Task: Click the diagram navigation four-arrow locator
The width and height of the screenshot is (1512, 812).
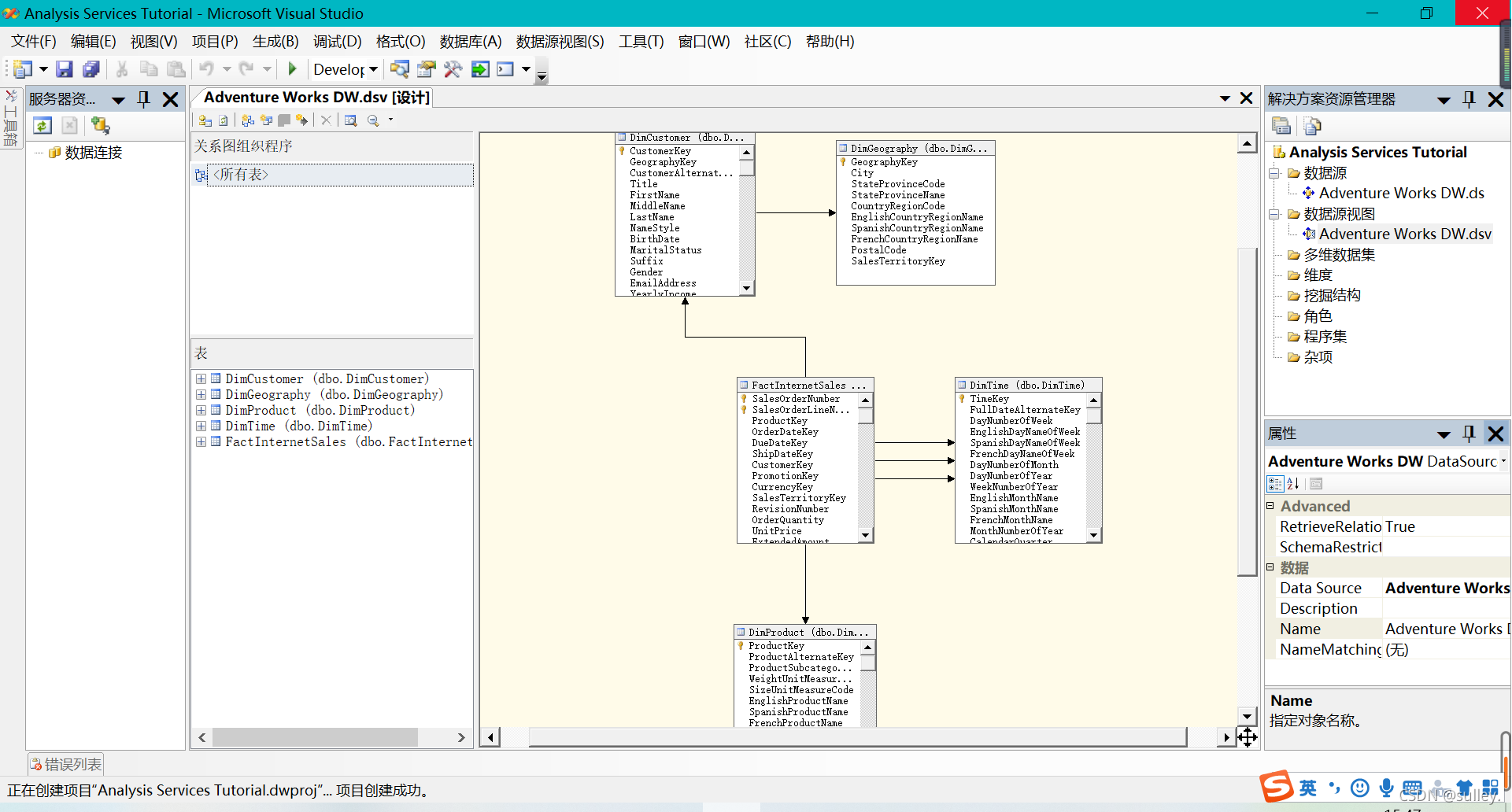Action: pyautogui.click(x=1248, y=737)
